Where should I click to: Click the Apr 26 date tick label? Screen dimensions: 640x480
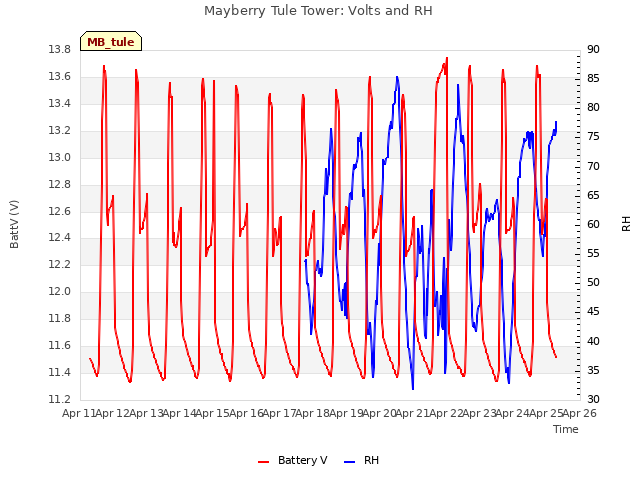[x=580, y=413]
